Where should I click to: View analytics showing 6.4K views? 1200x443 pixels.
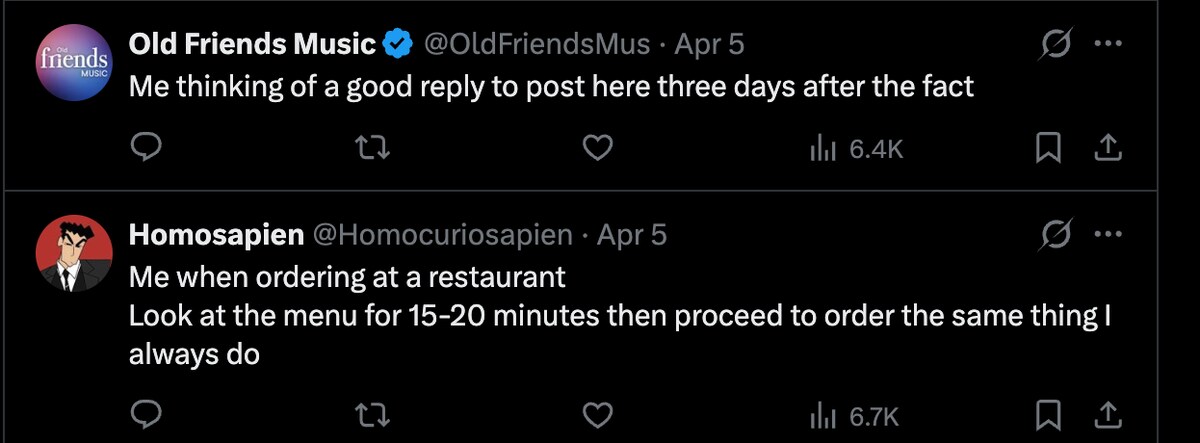(x=856, y=149)
